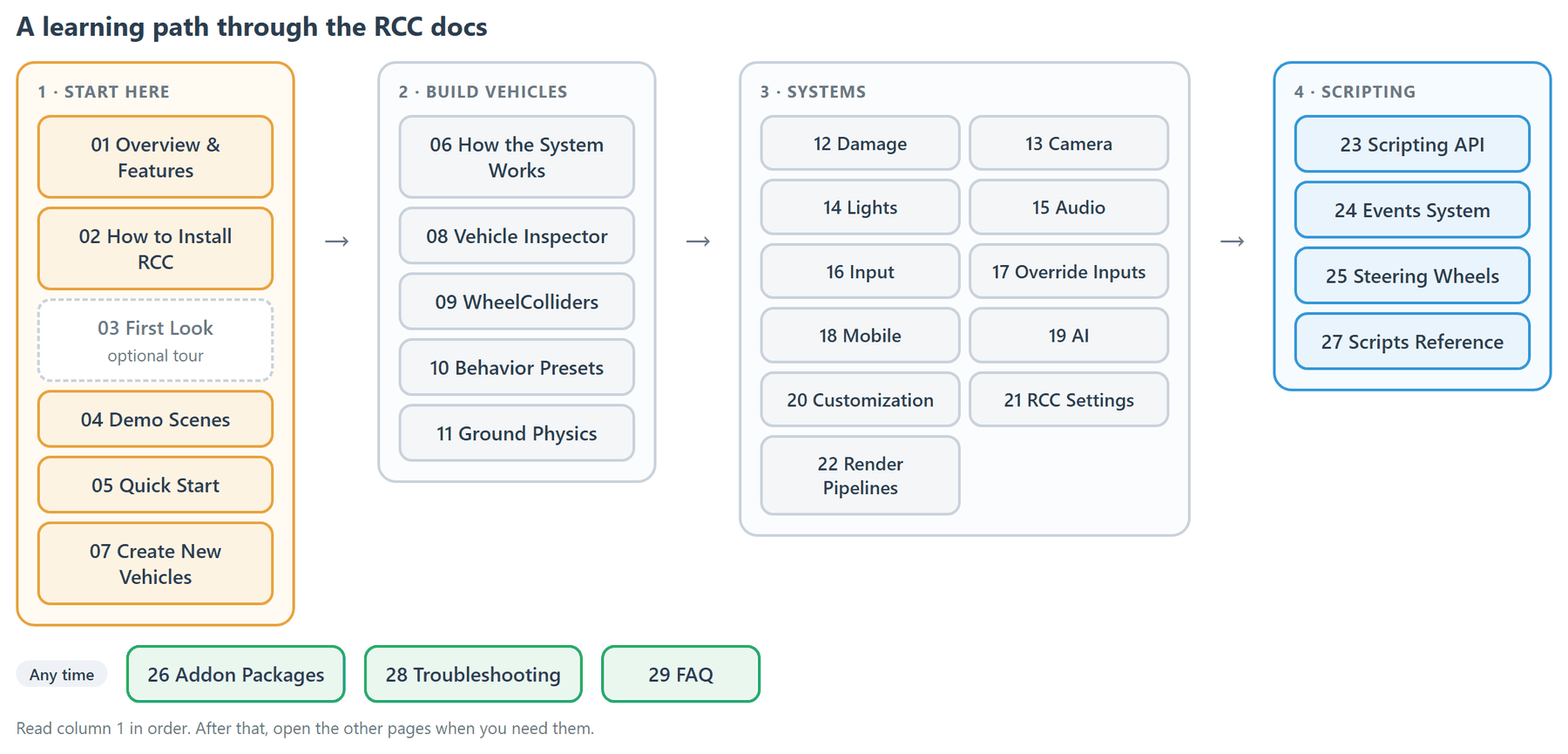Select the 24 Events System card
Screen dimensions: 1568x754
pyautogui.click(x=1412, y=210)
